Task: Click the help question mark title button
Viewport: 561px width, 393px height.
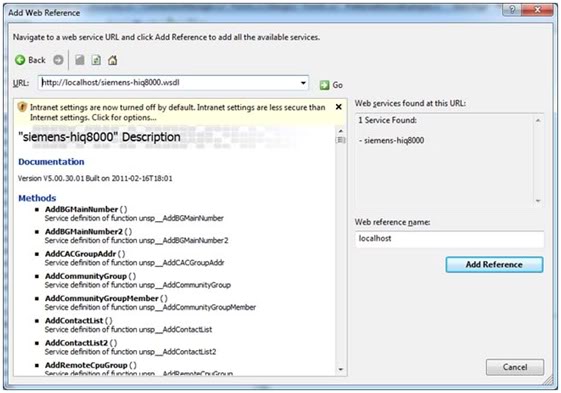Action: tap(512, 10)
